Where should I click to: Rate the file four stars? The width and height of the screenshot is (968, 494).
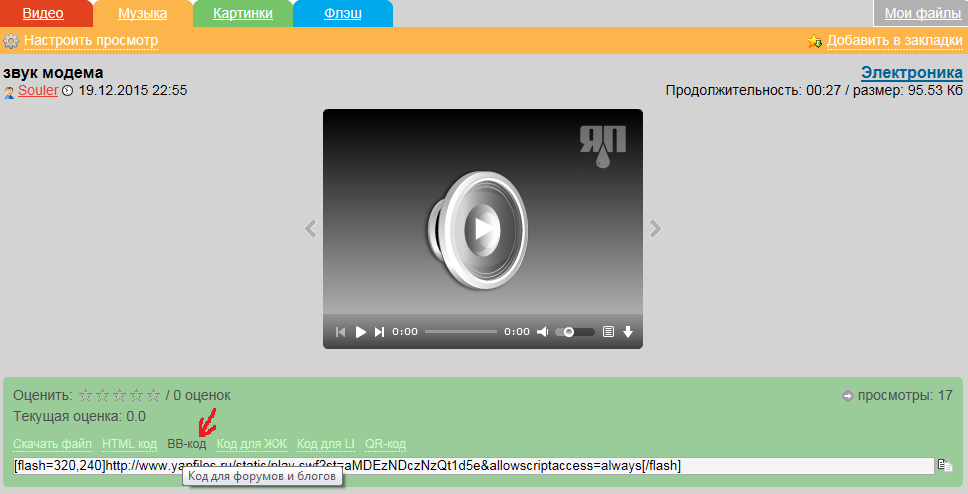click(136, 395)
